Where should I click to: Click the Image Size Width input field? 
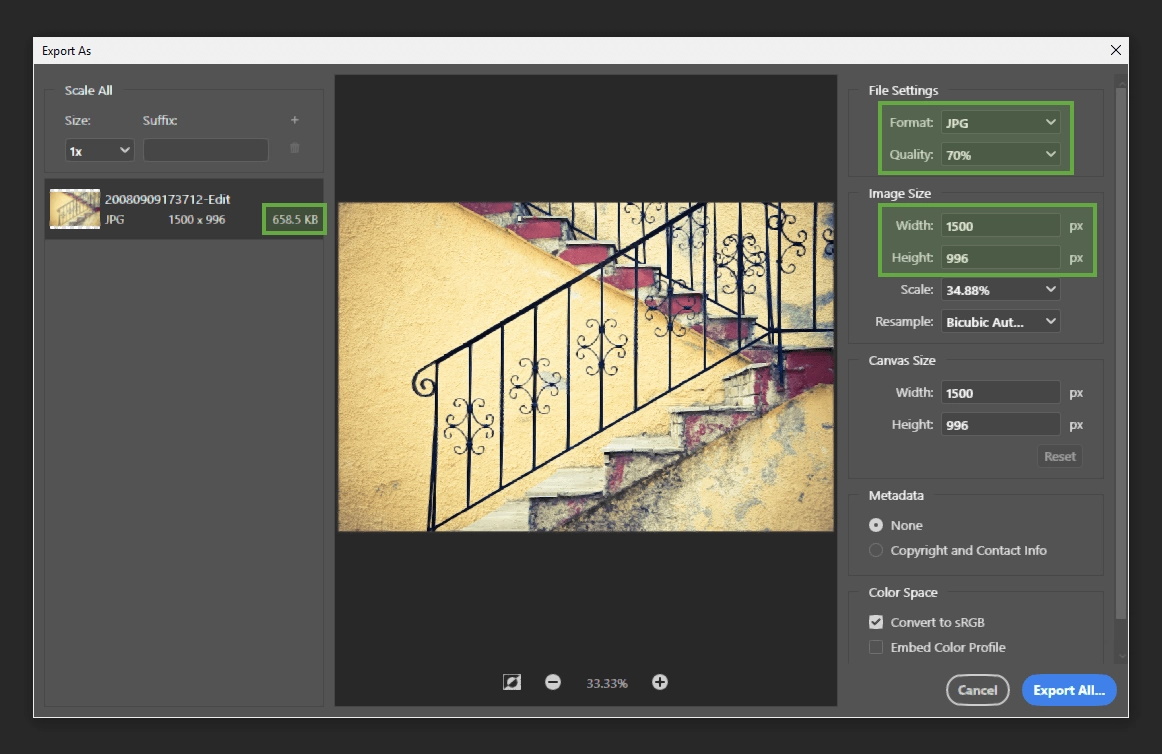(1000, 225)
